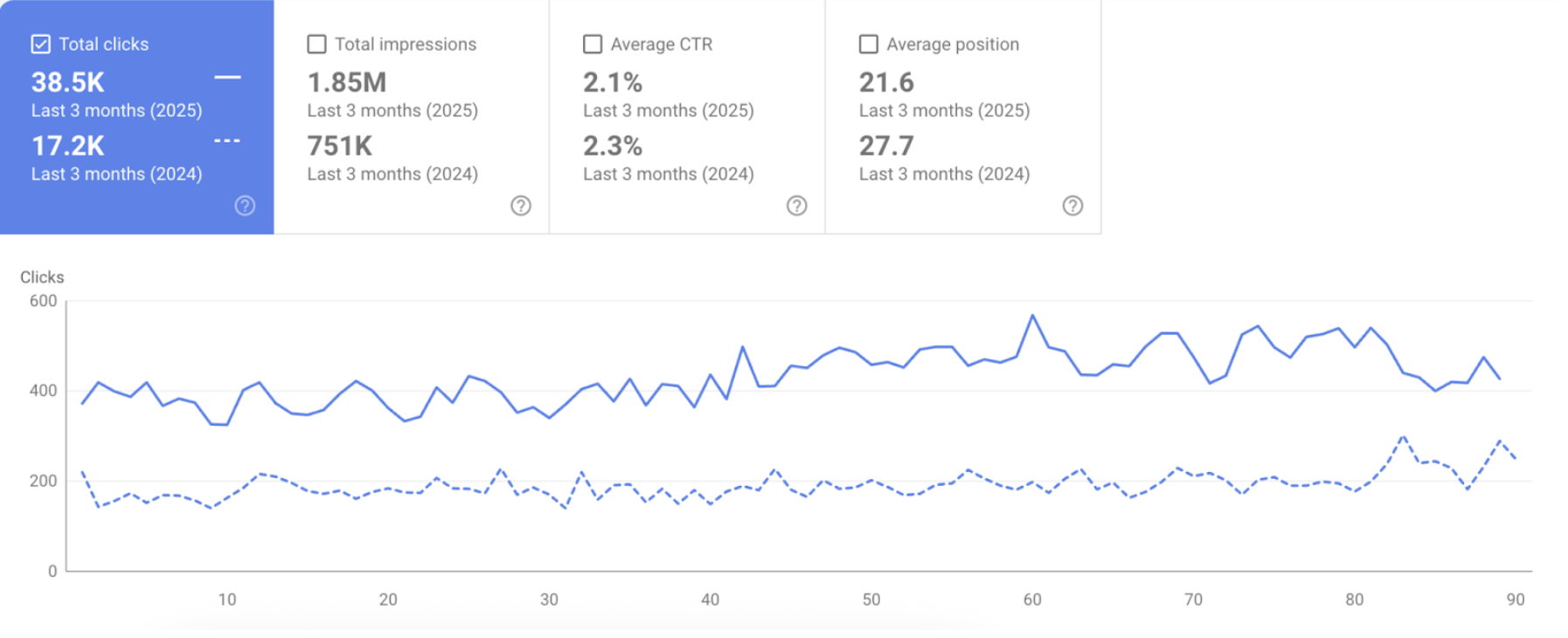Image resolution: width=1568 pixels, height=638 pixels.
Task: Select the 2.1% CTR value
Action: click(613, 83)
